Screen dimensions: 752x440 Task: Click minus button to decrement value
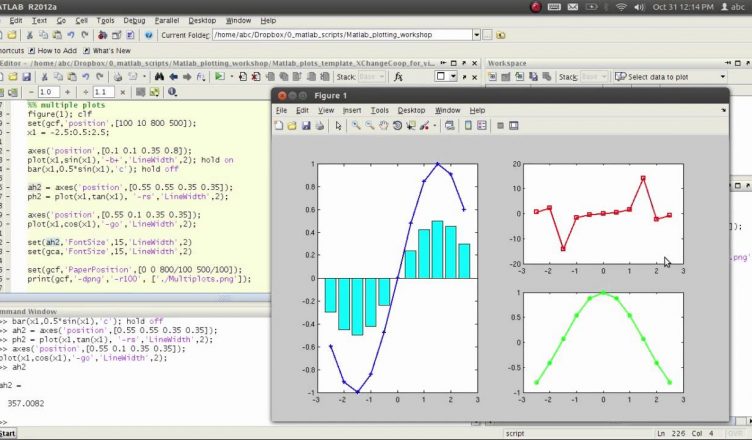(31, 92)
